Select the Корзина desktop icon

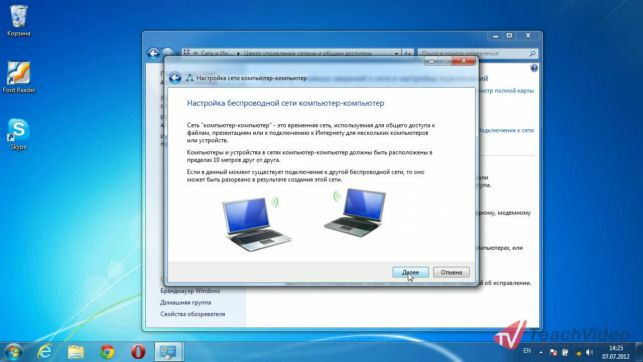pos(18,20)
